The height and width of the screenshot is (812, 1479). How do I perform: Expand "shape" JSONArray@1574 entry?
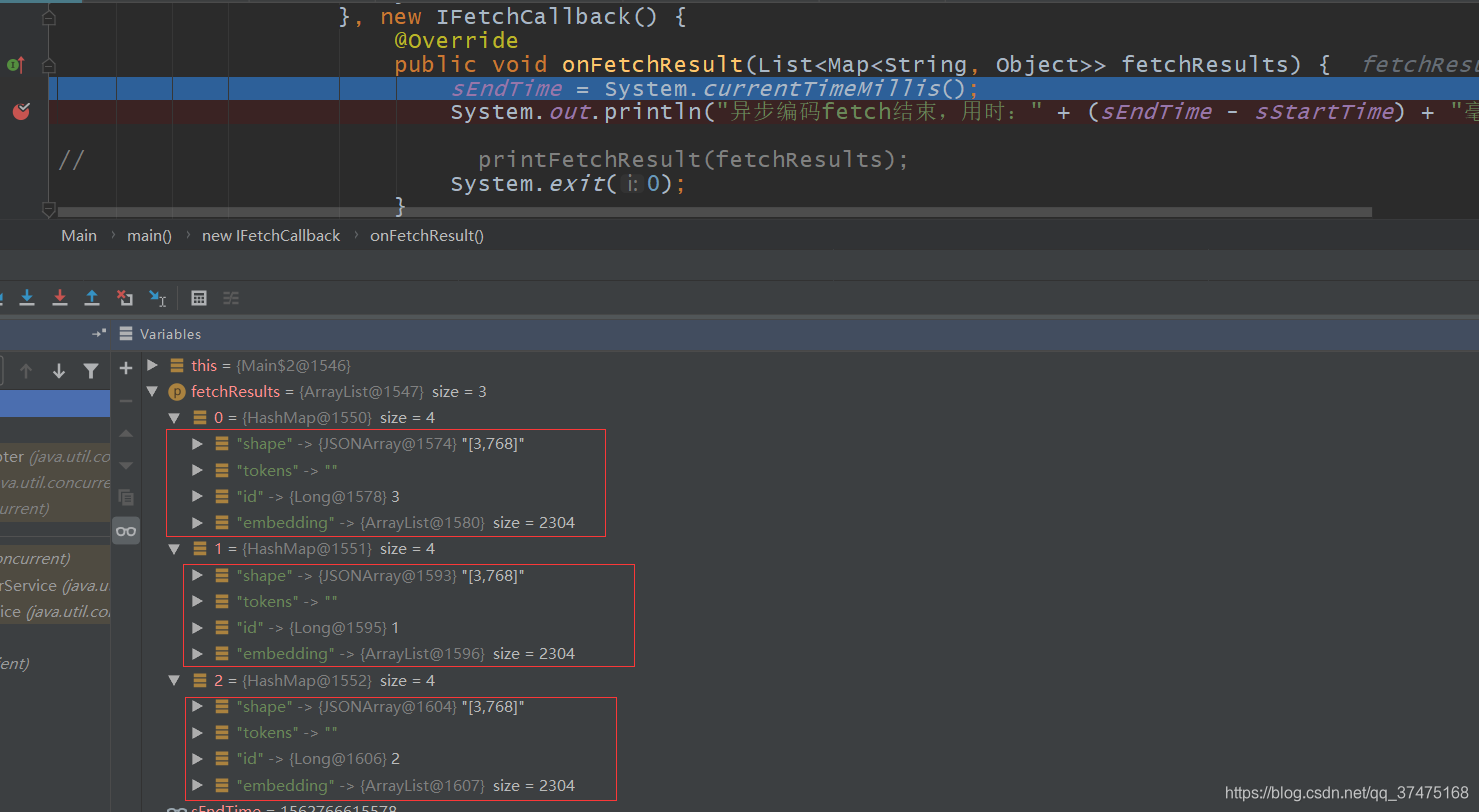click(197, 443)
